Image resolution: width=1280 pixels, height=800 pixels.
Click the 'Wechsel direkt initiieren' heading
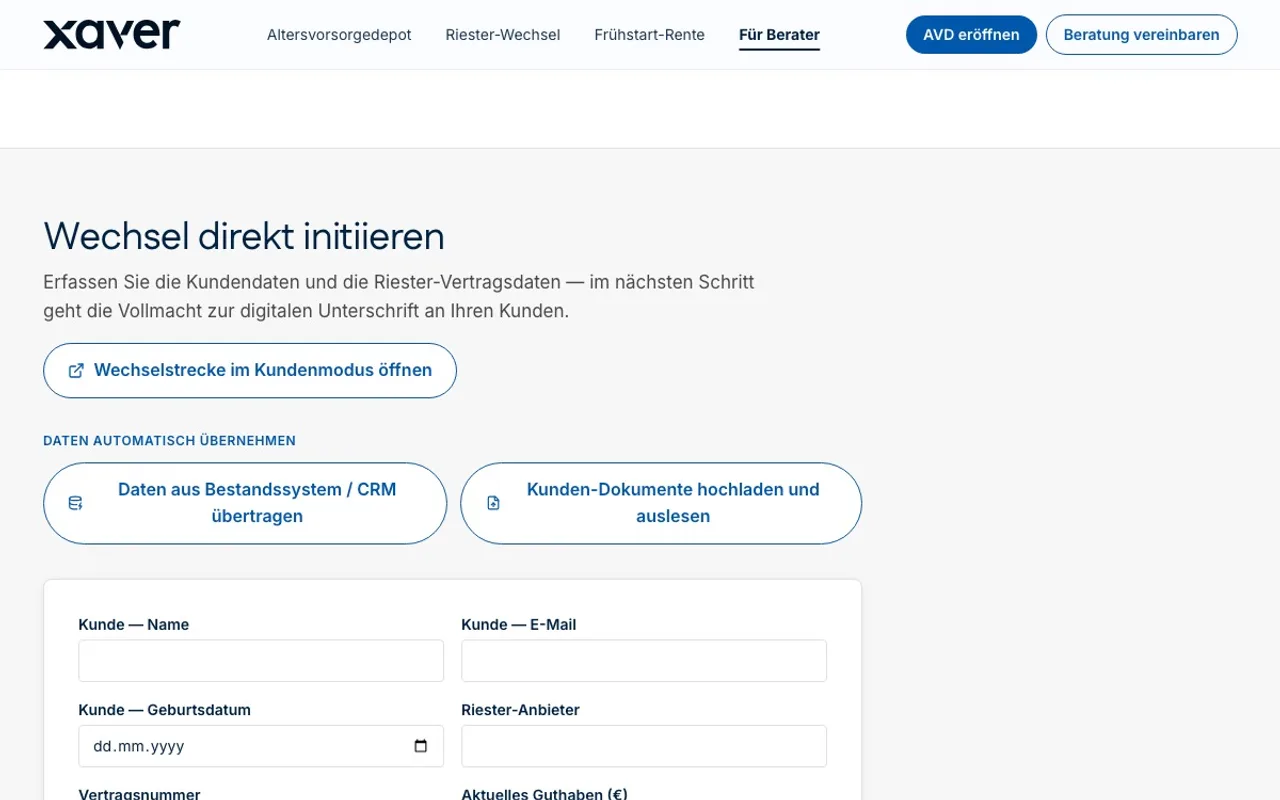pyautogui.click(x=244, y=236)
